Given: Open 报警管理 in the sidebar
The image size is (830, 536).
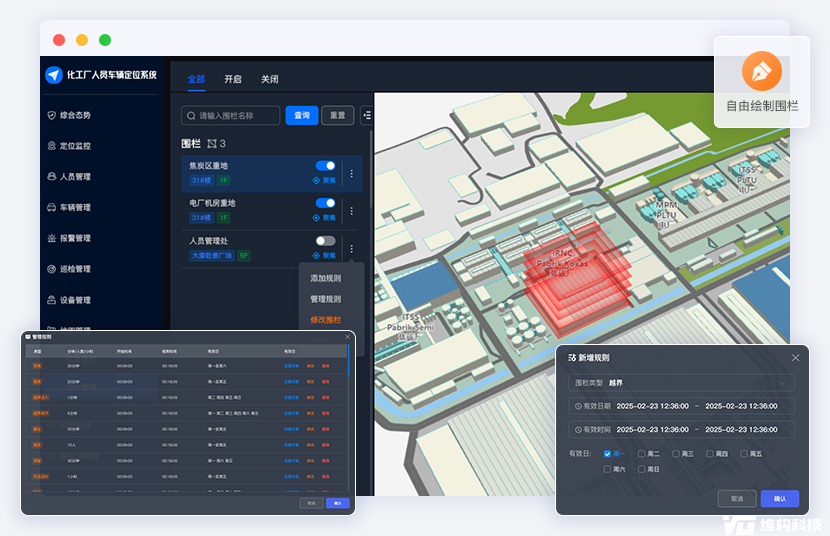Looking at the screenshot, I should coord(74,239).
